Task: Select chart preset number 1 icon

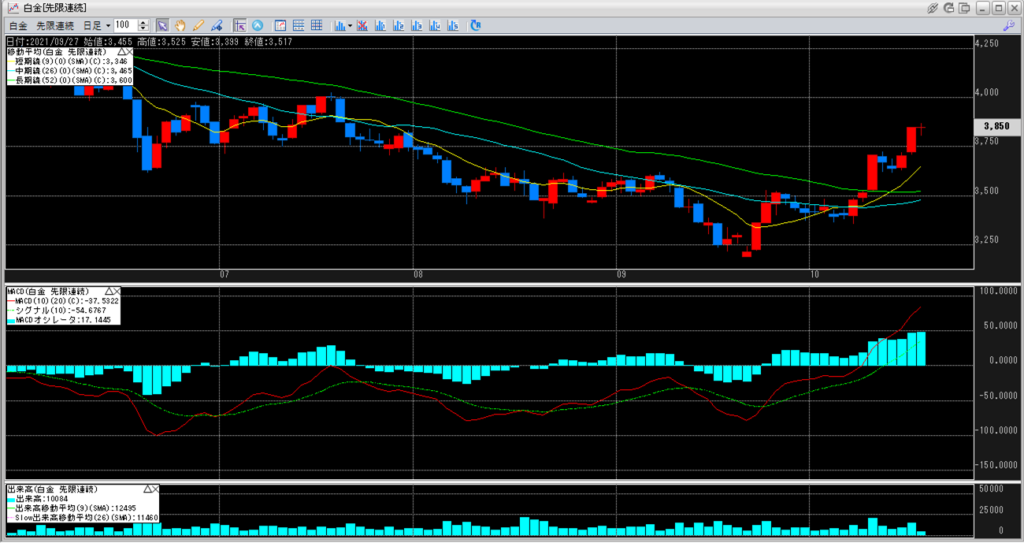Action: [381, 24]
